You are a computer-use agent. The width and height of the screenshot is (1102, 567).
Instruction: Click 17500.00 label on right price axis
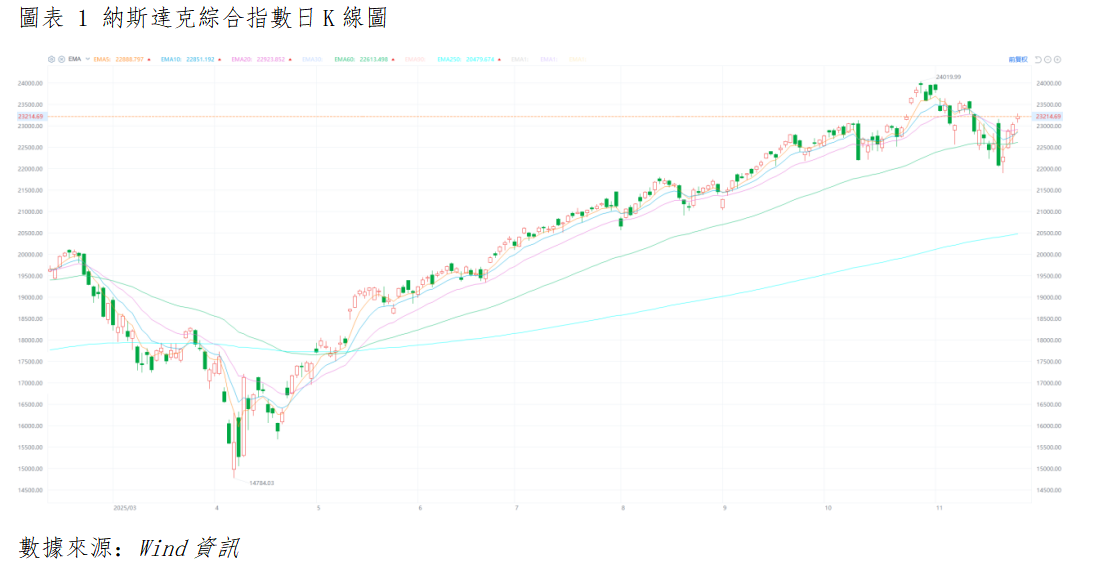1048,361
